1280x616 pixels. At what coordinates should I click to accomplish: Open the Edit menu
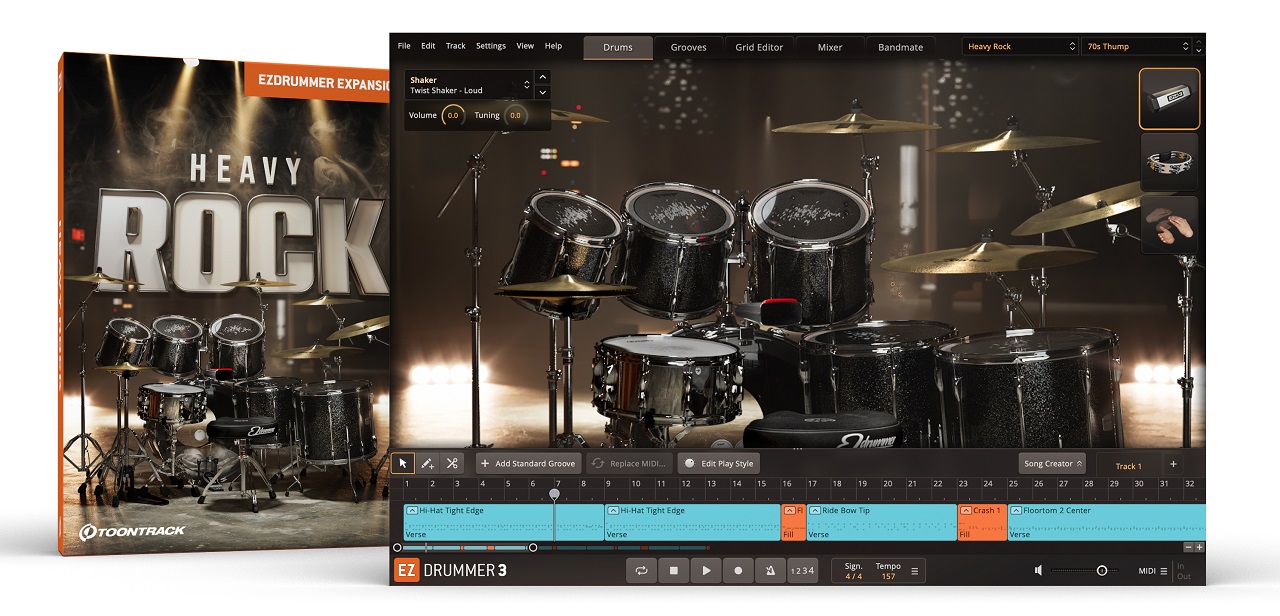(x=428, y=46)
